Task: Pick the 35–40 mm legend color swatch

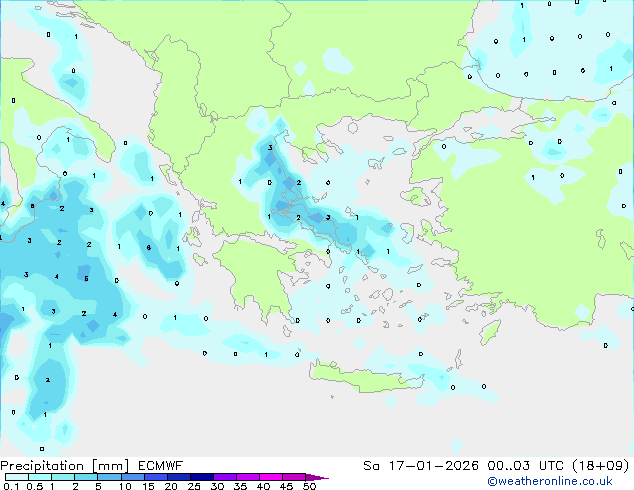Action: click(248, 477)
